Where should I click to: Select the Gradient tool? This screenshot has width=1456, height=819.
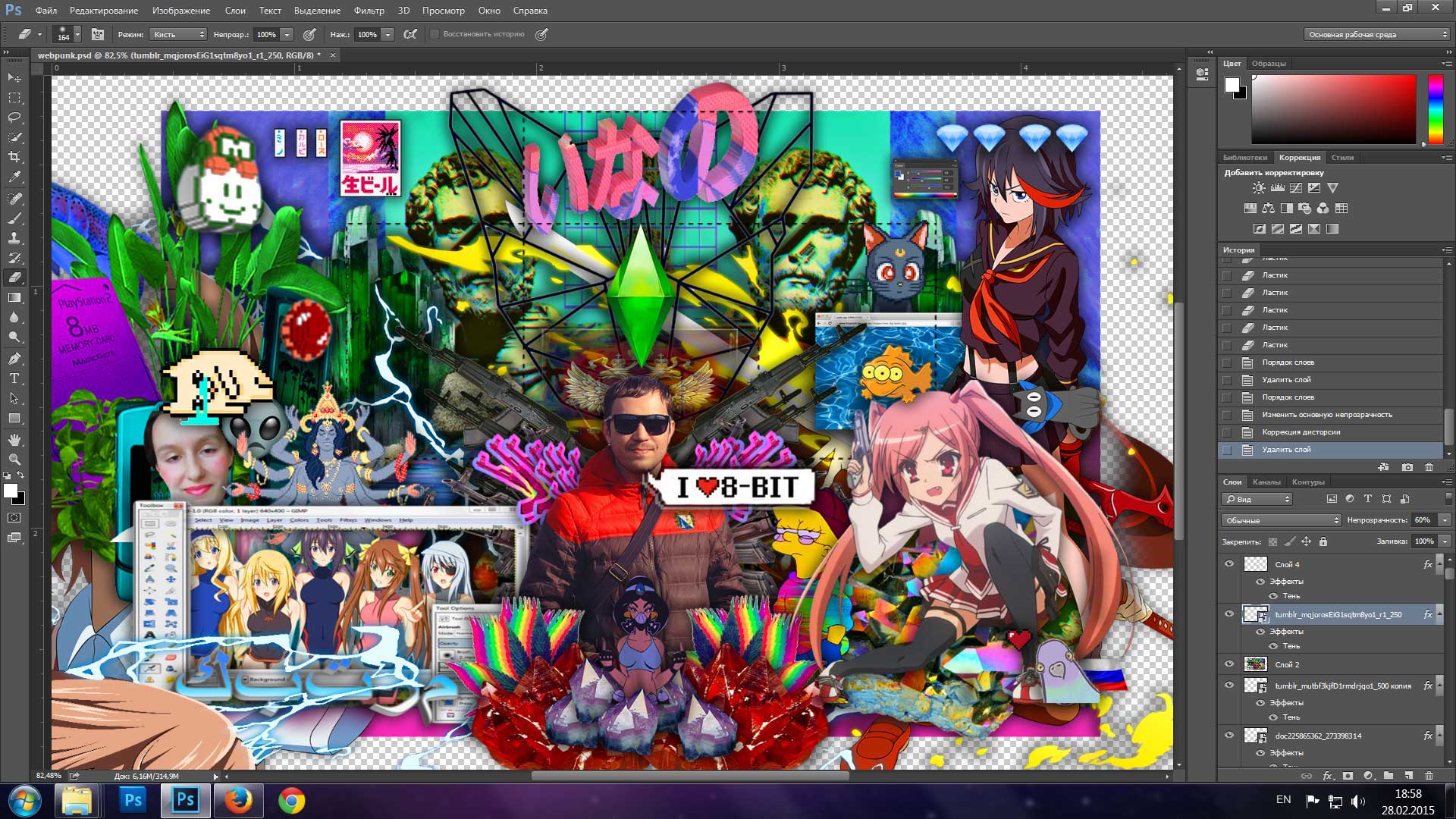pyautogui.click(x=14, y=297)
